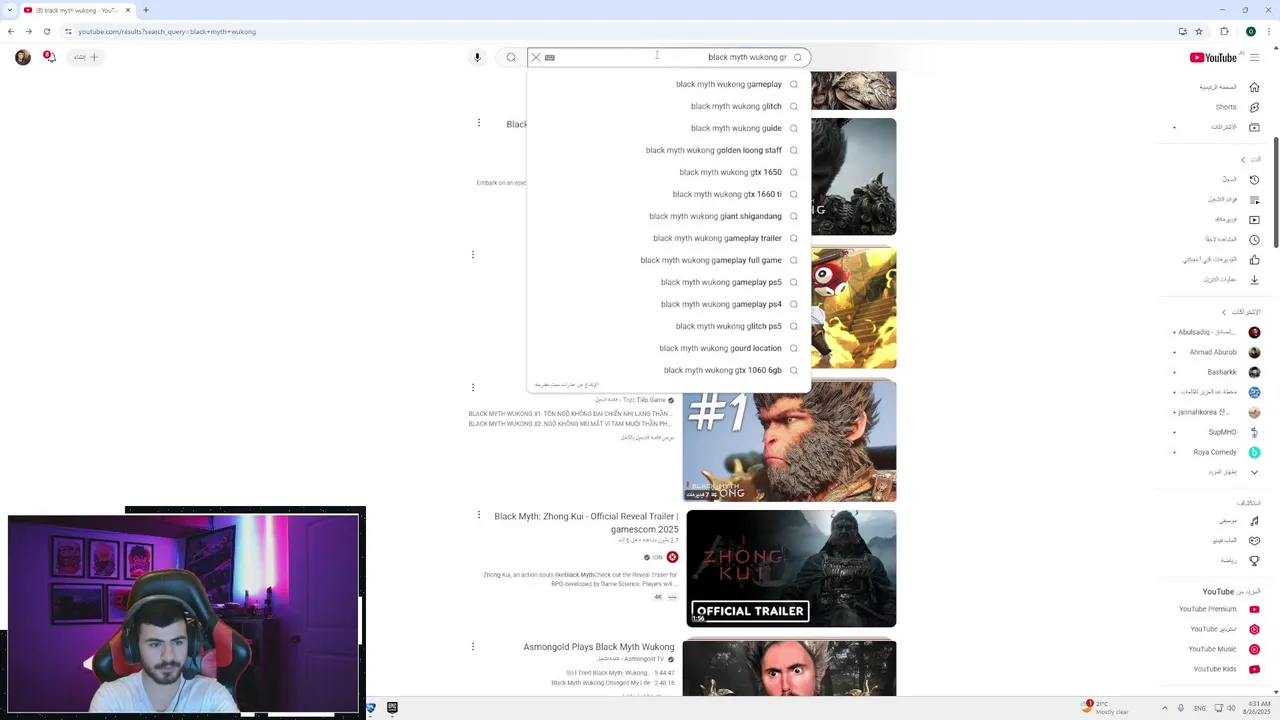Expand the Subscriptions section header chevron

1223,313
